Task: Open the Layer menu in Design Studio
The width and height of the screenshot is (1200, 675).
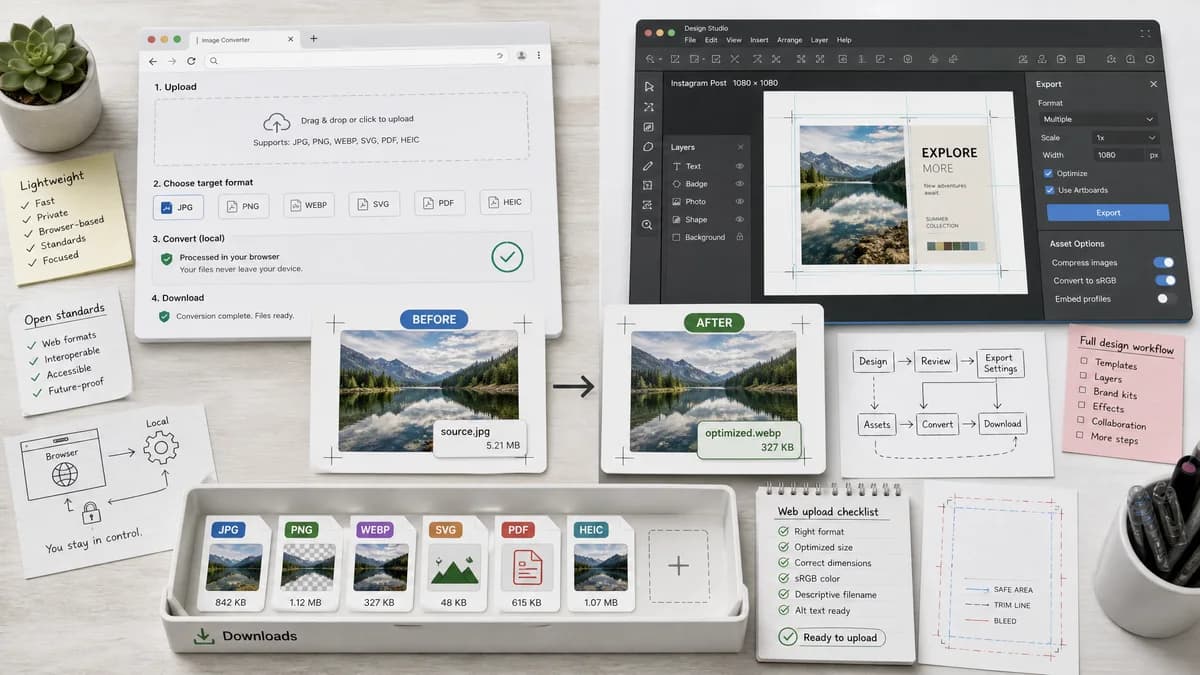Action: (x=819, y=40)
